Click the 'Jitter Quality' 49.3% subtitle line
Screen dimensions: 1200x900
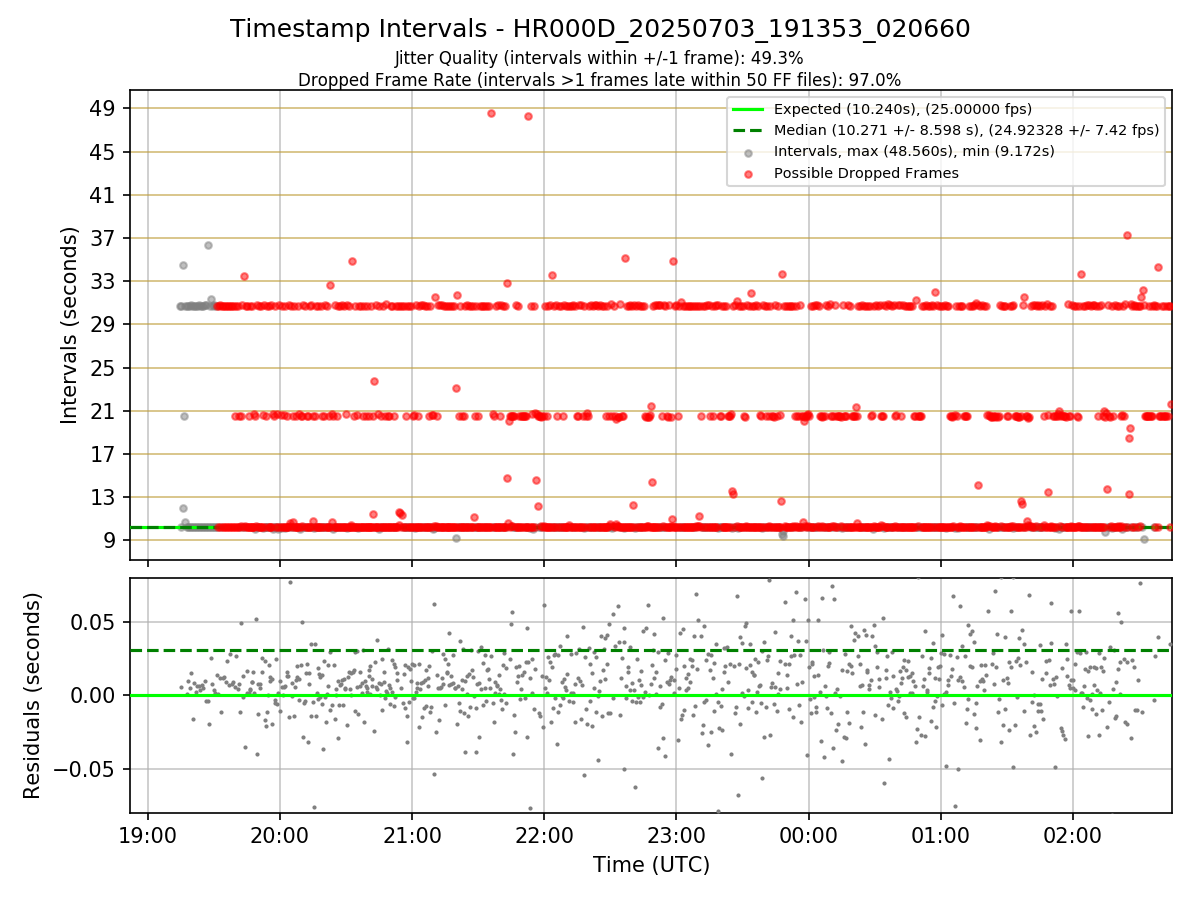tap(600, 58)
